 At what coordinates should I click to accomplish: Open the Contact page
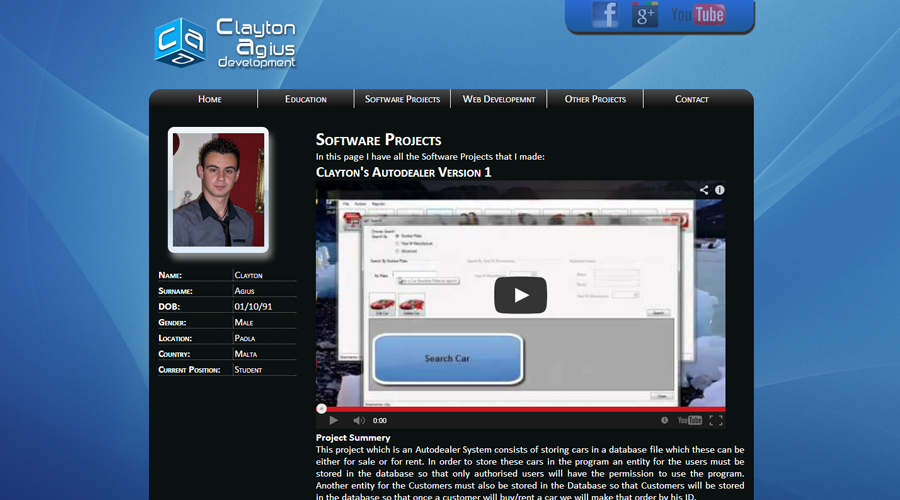[692, 99]
